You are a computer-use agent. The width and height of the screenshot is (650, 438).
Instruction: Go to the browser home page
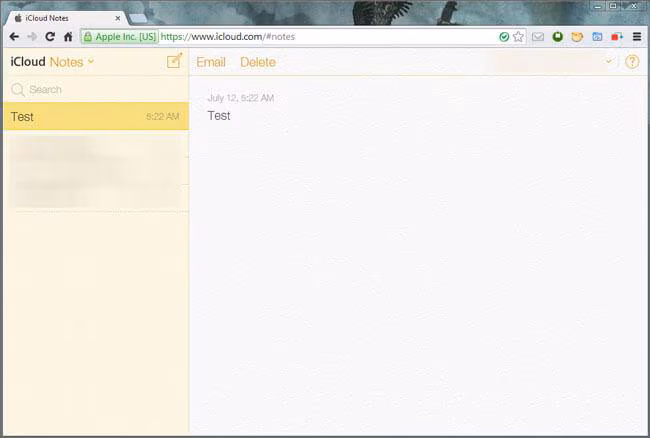[x=68, y=37]
